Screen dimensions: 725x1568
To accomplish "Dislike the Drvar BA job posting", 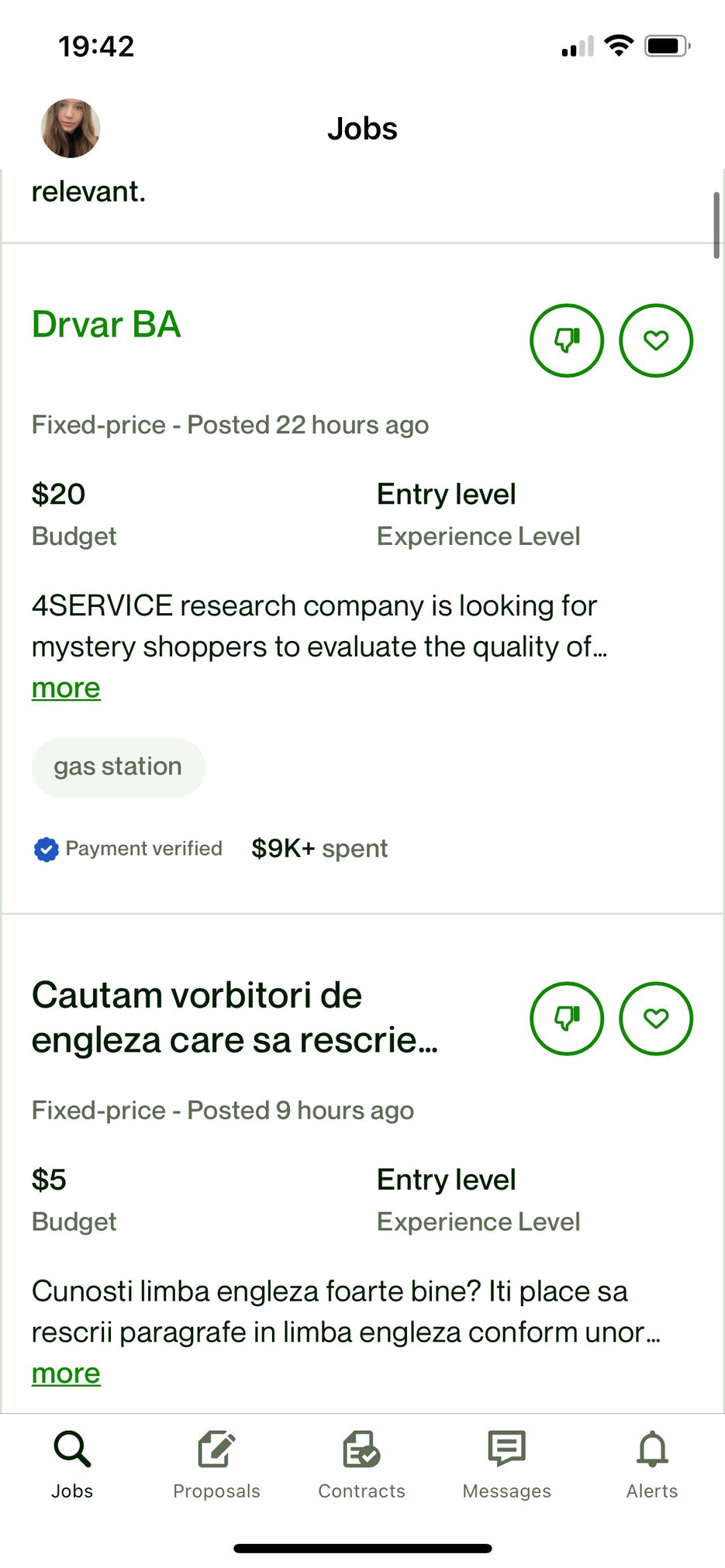I will [x=567, y=340].
